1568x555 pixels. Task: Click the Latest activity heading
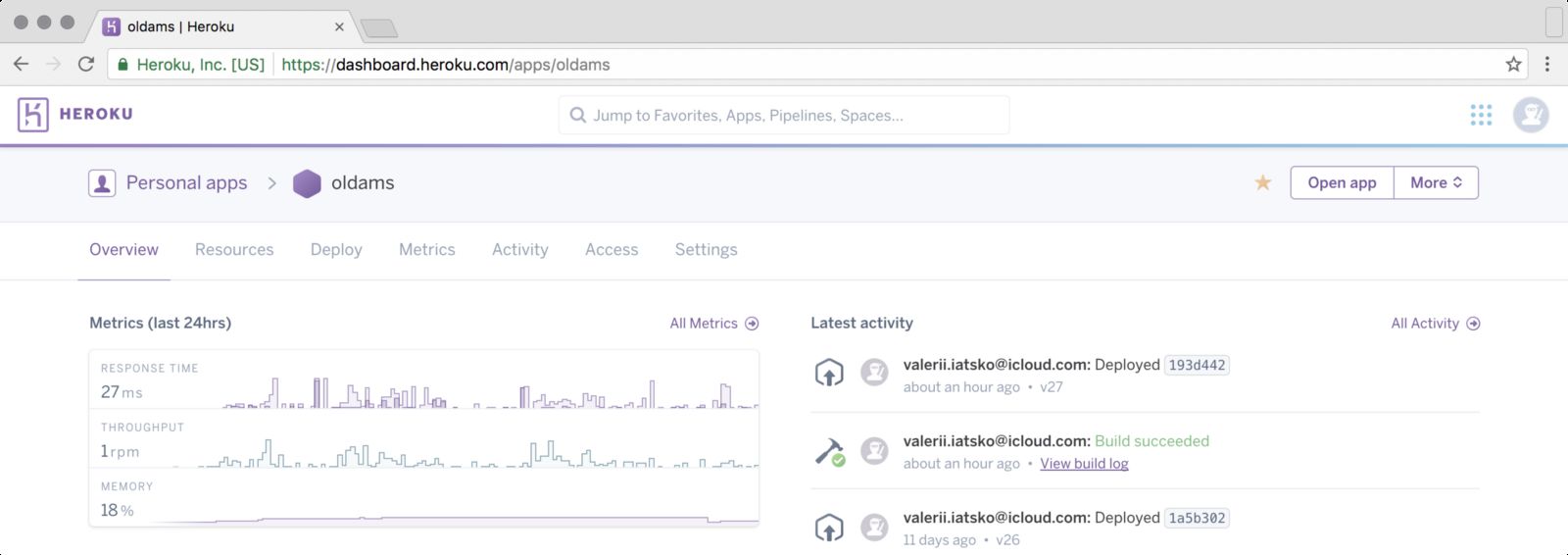(861, 323)
